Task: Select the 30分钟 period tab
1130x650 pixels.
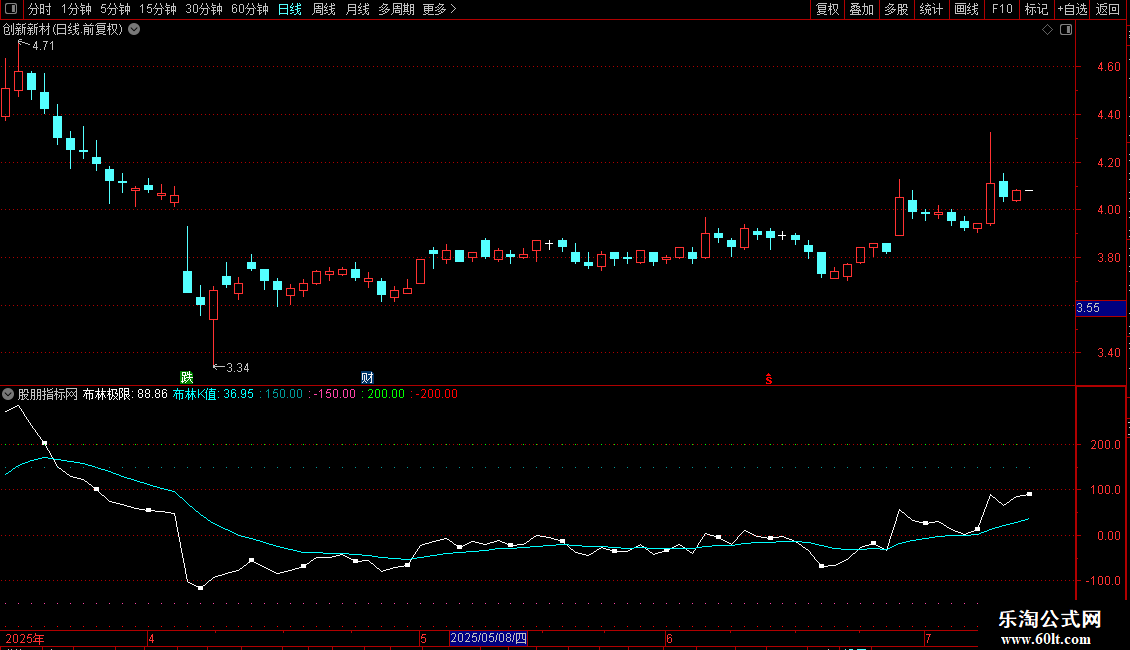Action: tap(203, 9)
